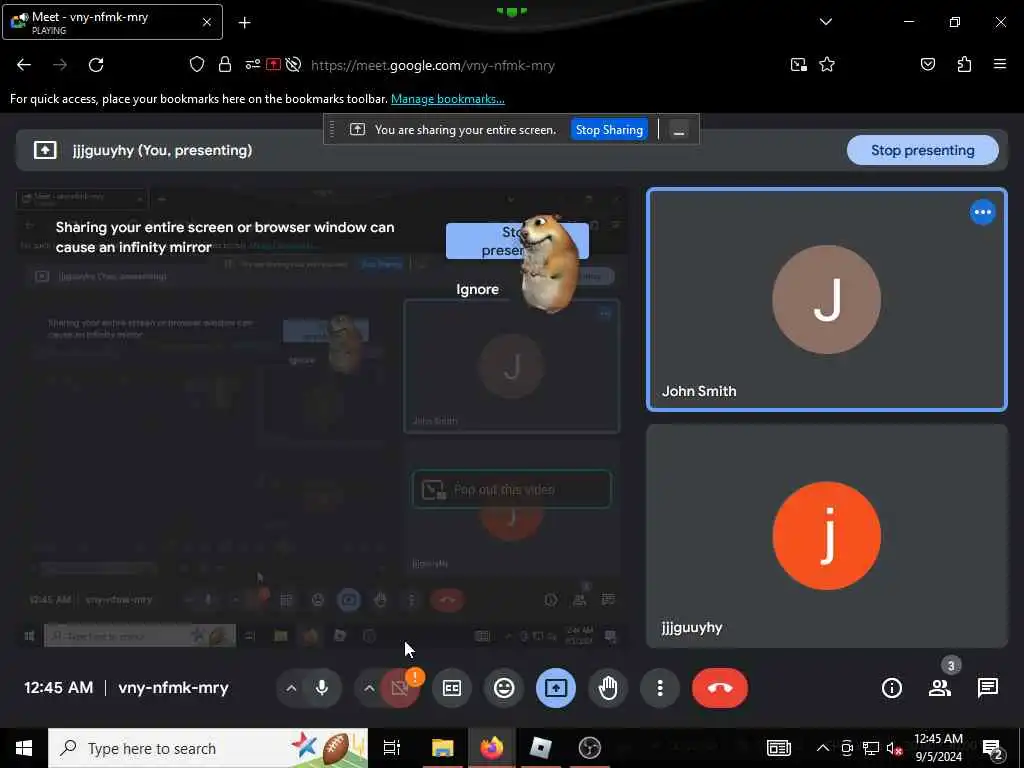The image size is (1024, 768).
Task: Open File Explorer from the taskbar
Action: tap(442, 748)
